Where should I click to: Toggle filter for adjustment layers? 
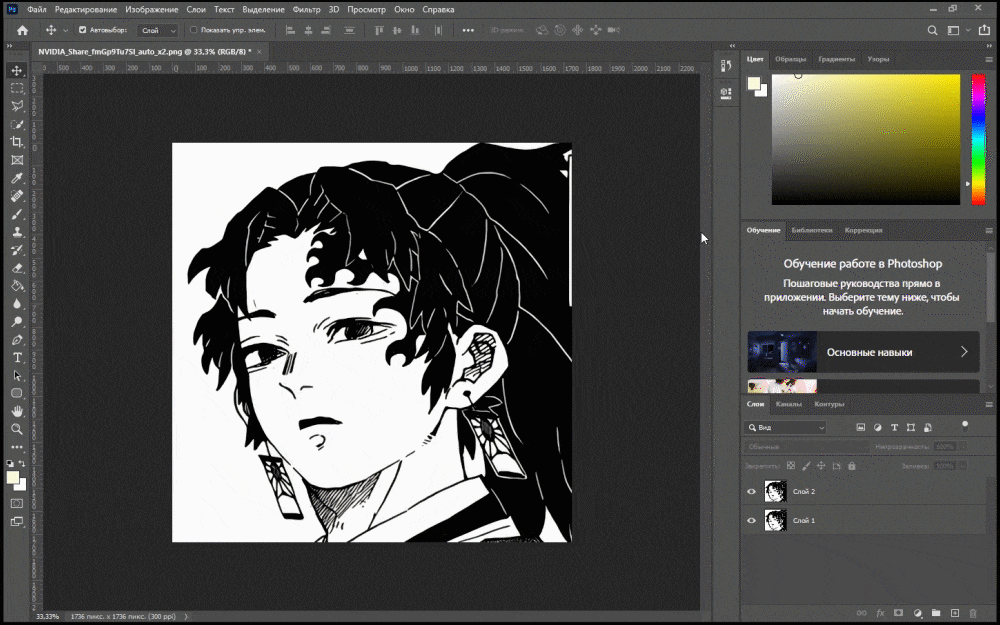pos(878,427)
